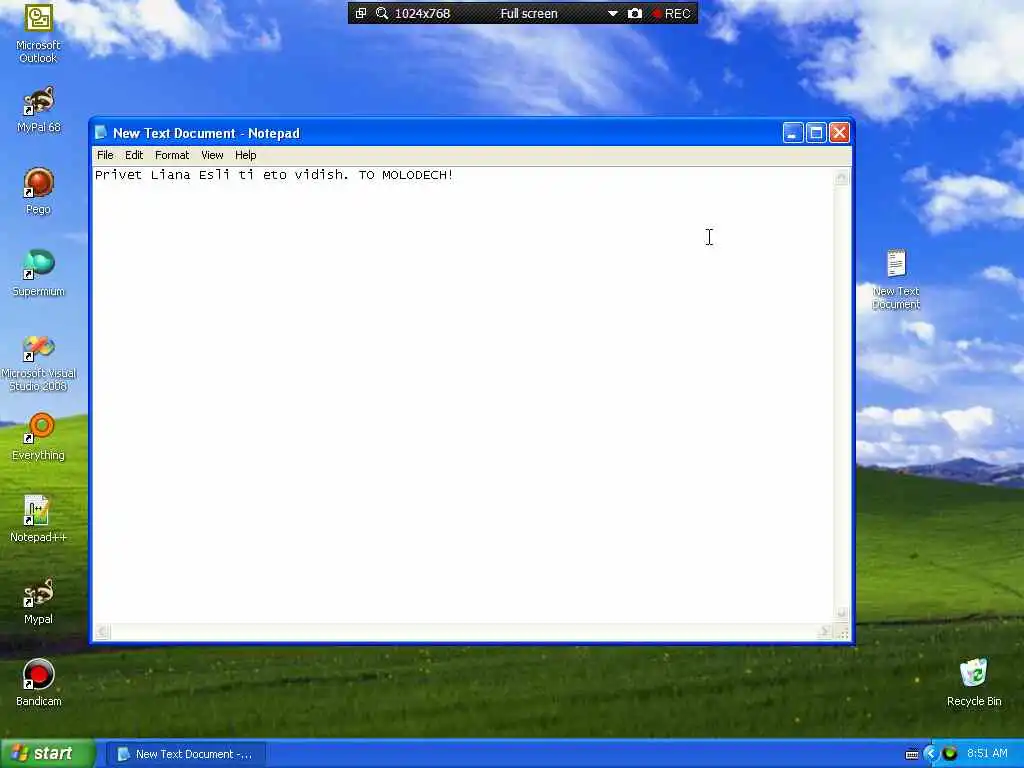Click the New Text Document taskbar button

coord(185,754)
